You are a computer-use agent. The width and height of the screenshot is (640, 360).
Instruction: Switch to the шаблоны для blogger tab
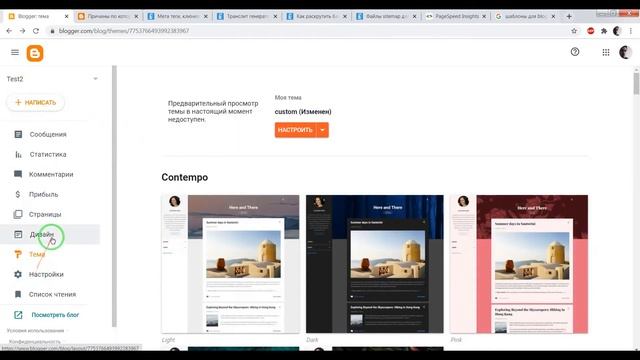tap(525, 16)
